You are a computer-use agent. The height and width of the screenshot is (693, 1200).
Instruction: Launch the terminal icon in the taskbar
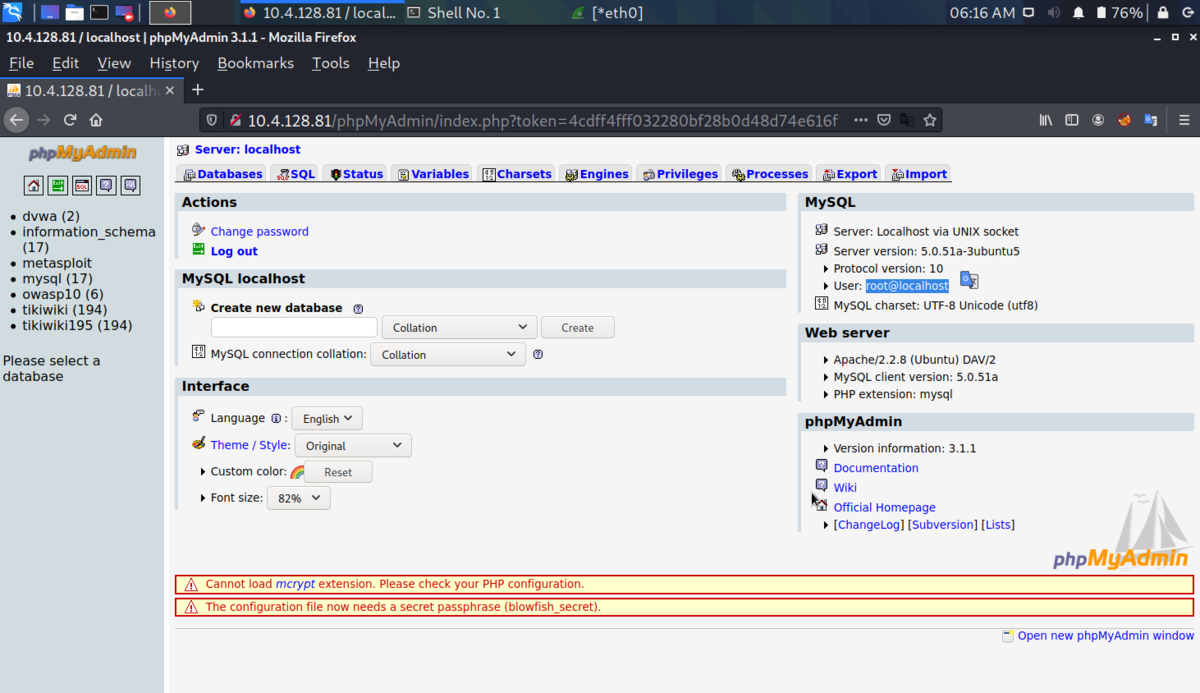point(99,13)
